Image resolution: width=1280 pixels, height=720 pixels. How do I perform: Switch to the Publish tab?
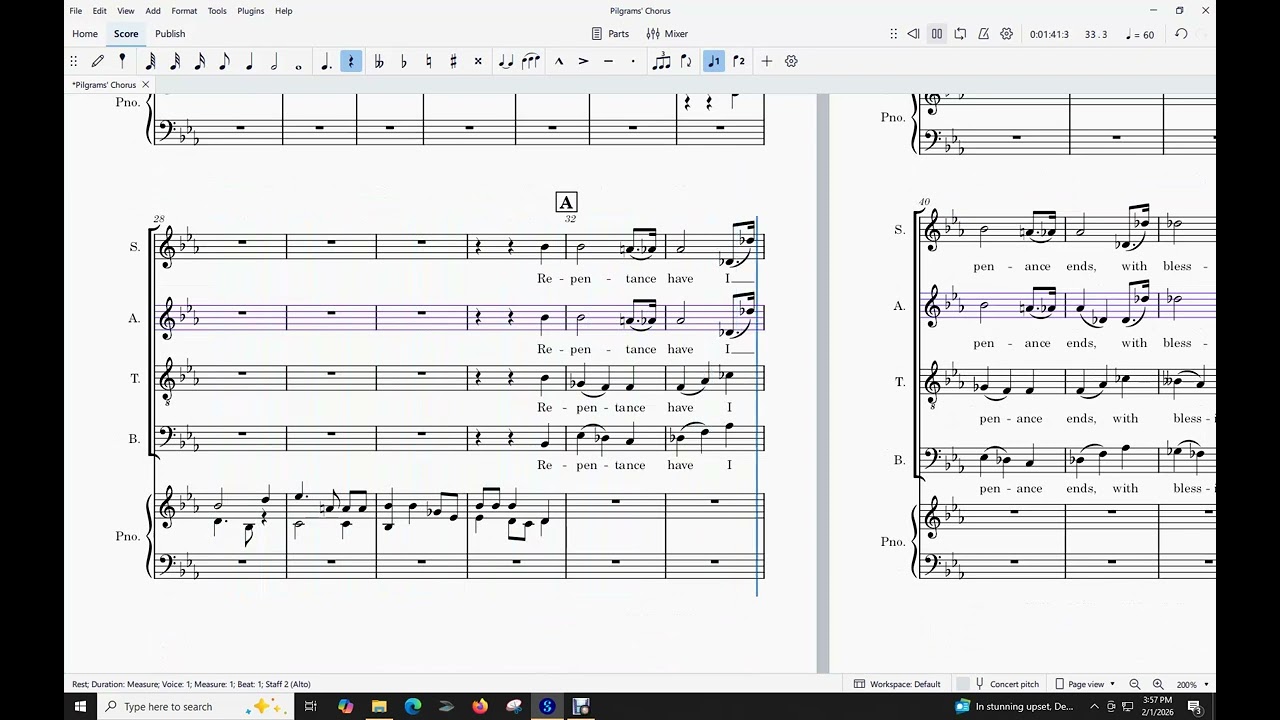pos(170,34)
